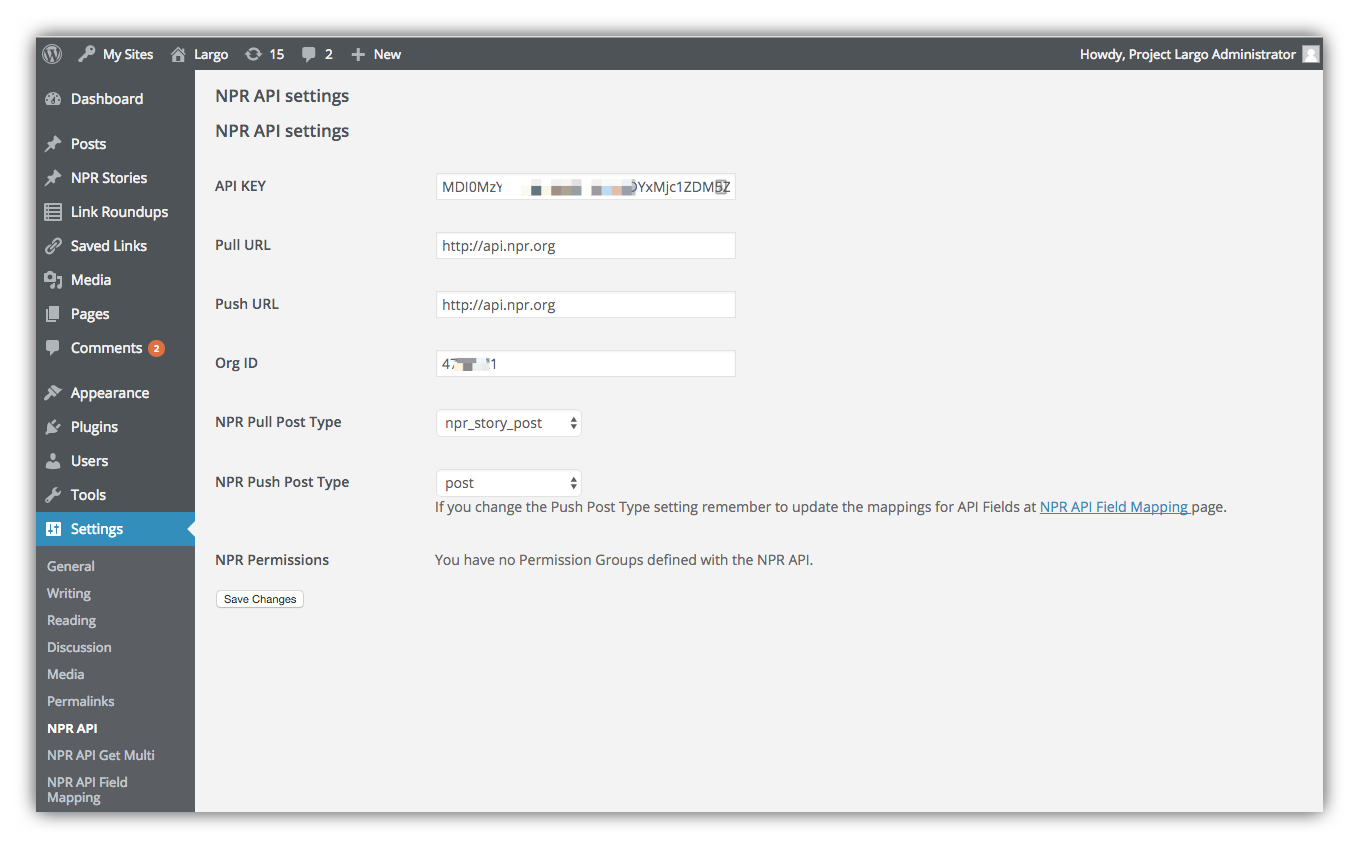1359x848 pixels.
Task: Open Plugins via plug icon
Action: (53, 427)
